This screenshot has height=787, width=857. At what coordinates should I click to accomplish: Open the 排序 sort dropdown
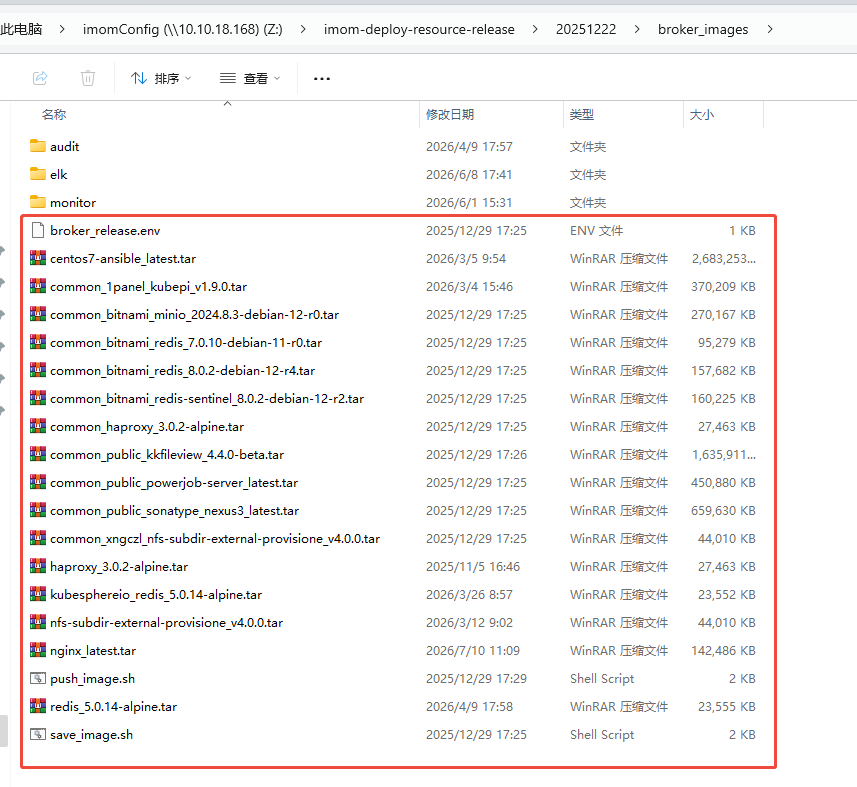[x=161, y=79]
